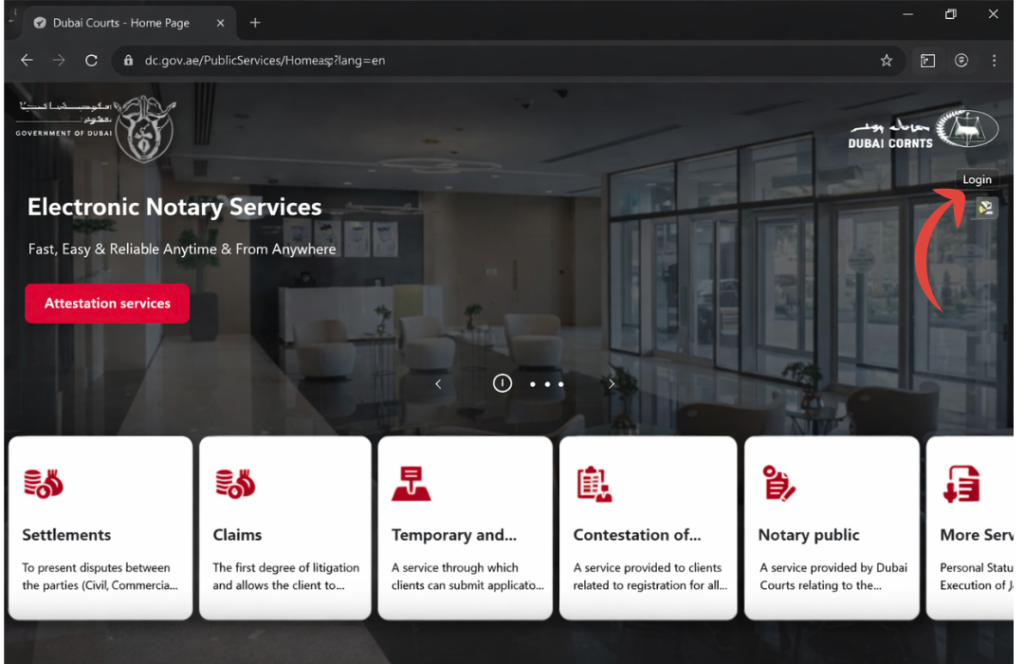Click the Dubai Courts logo
The image size is (1024, 664).
[923, 130]
